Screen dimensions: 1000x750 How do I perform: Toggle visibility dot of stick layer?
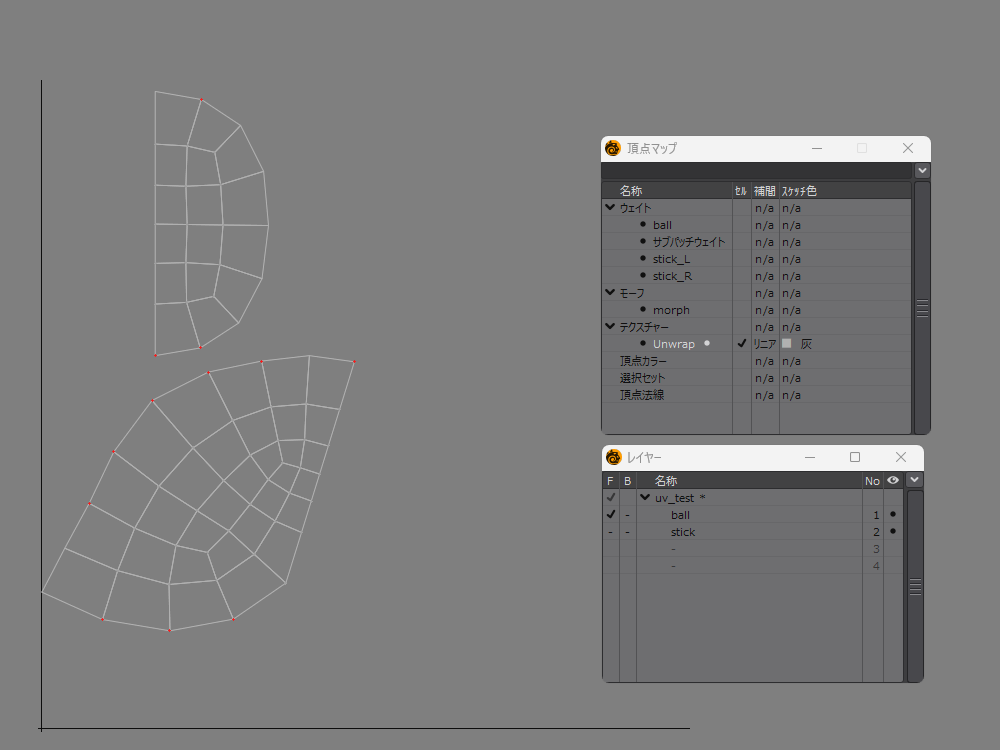point(892,532)
